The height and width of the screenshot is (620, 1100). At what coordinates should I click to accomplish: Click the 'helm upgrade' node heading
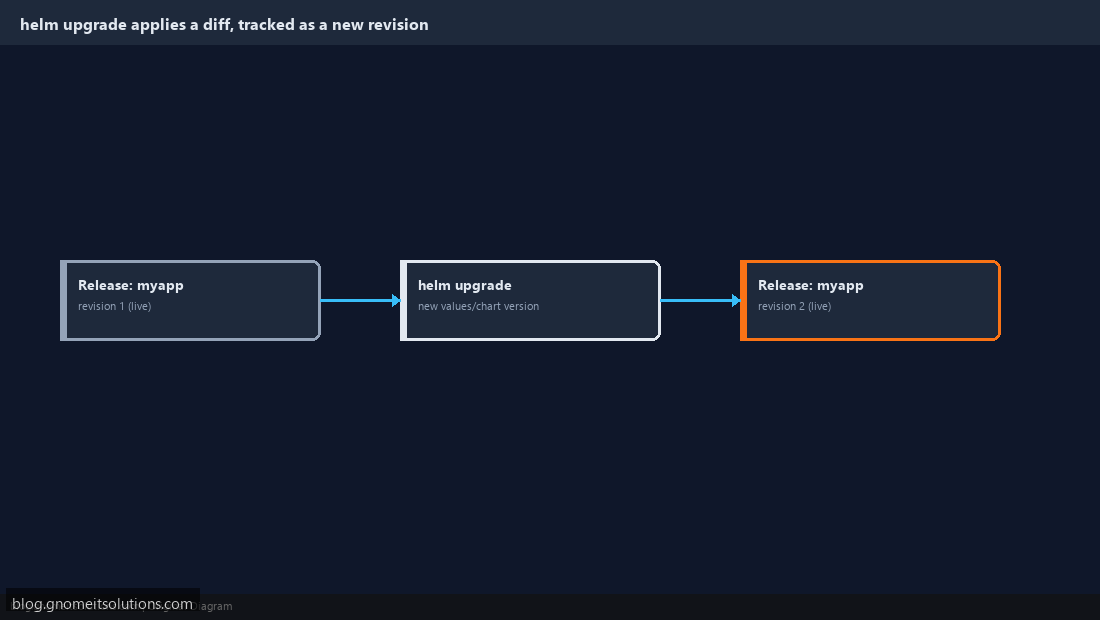(x=464, y=285)
